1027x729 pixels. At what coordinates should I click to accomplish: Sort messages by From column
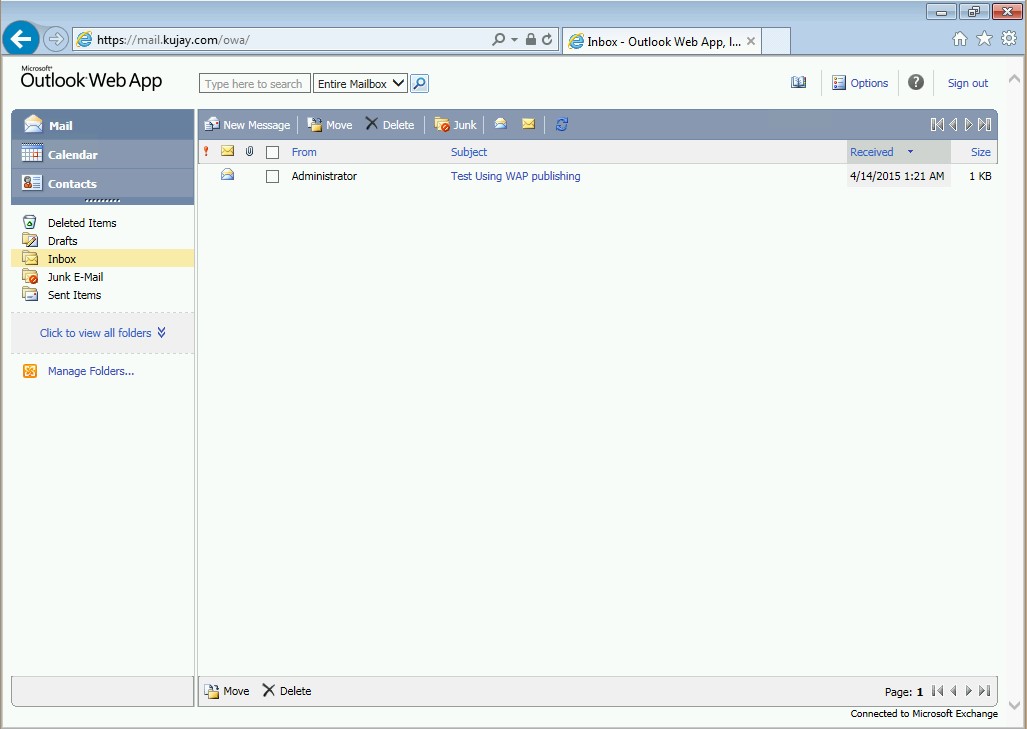[304, 152]
